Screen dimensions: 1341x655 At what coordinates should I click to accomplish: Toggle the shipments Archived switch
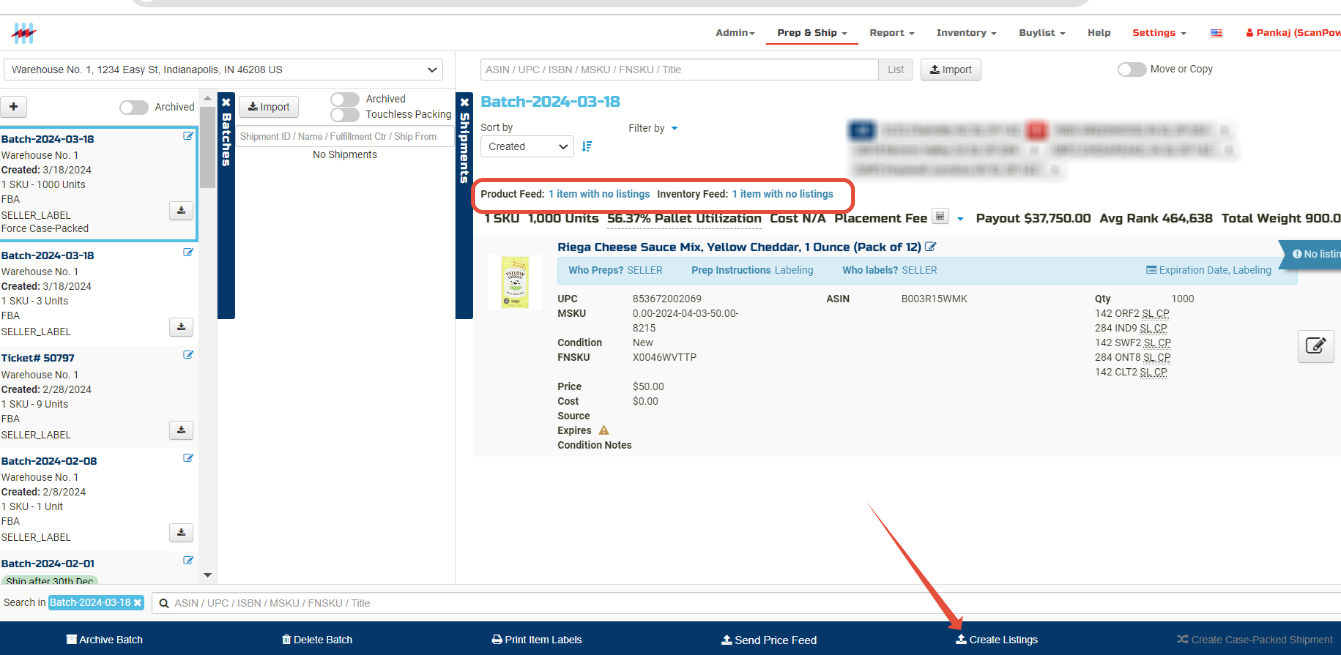coord(345,99)
